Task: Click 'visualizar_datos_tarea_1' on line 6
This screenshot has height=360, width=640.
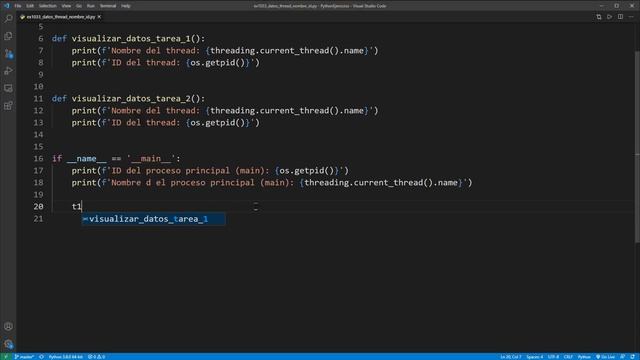Action: [x=131, y=39]
